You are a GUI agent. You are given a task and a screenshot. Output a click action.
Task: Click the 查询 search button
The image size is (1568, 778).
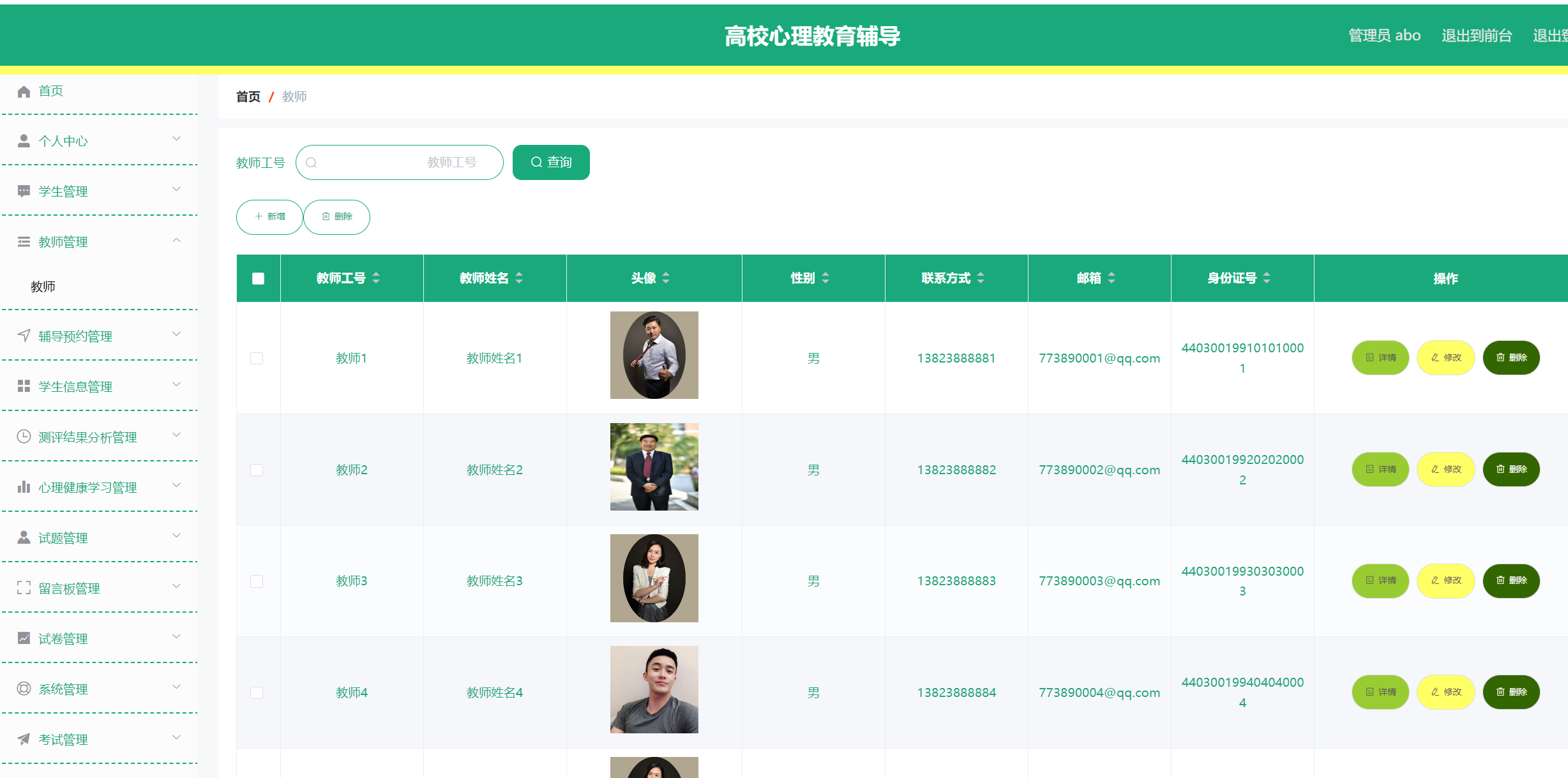pos(551,162)
